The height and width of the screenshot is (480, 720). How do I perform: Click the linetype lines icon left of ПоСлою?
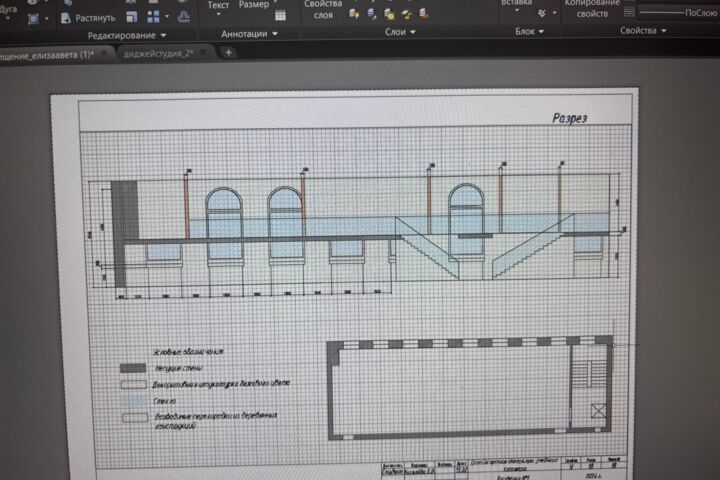point(629,12)
